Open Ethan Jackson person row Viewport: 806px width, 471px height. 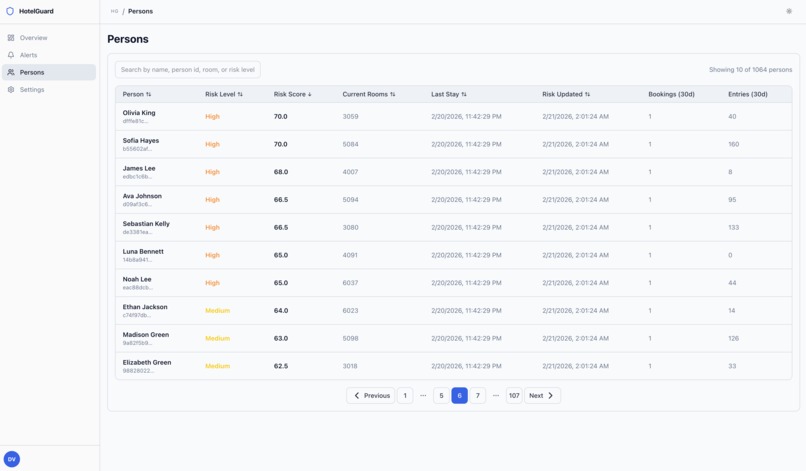coord(453,311)
